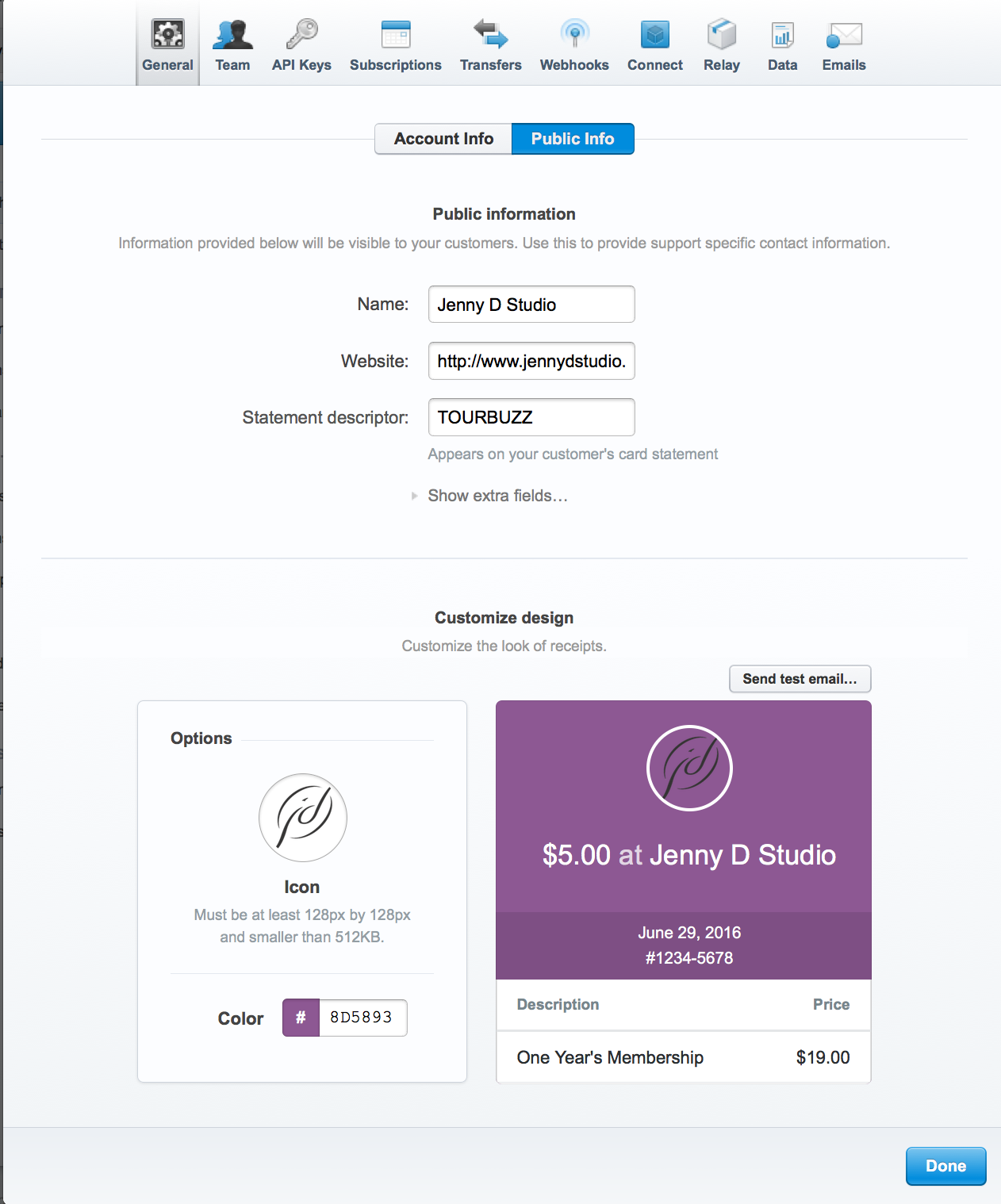Viewport: 1001px width, 1204px height.
Task: Edit the Website URL field
Action: point(531,361)
